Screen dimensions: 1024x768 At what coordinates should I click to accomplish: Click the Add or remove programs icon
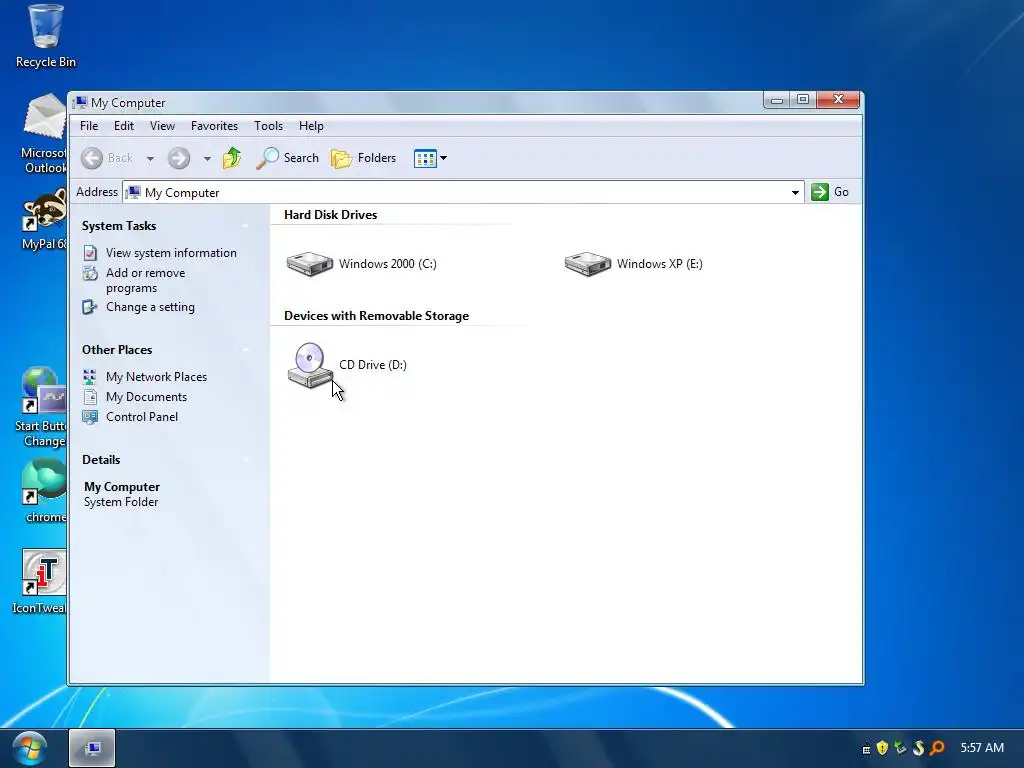click(x=90, y=273)
